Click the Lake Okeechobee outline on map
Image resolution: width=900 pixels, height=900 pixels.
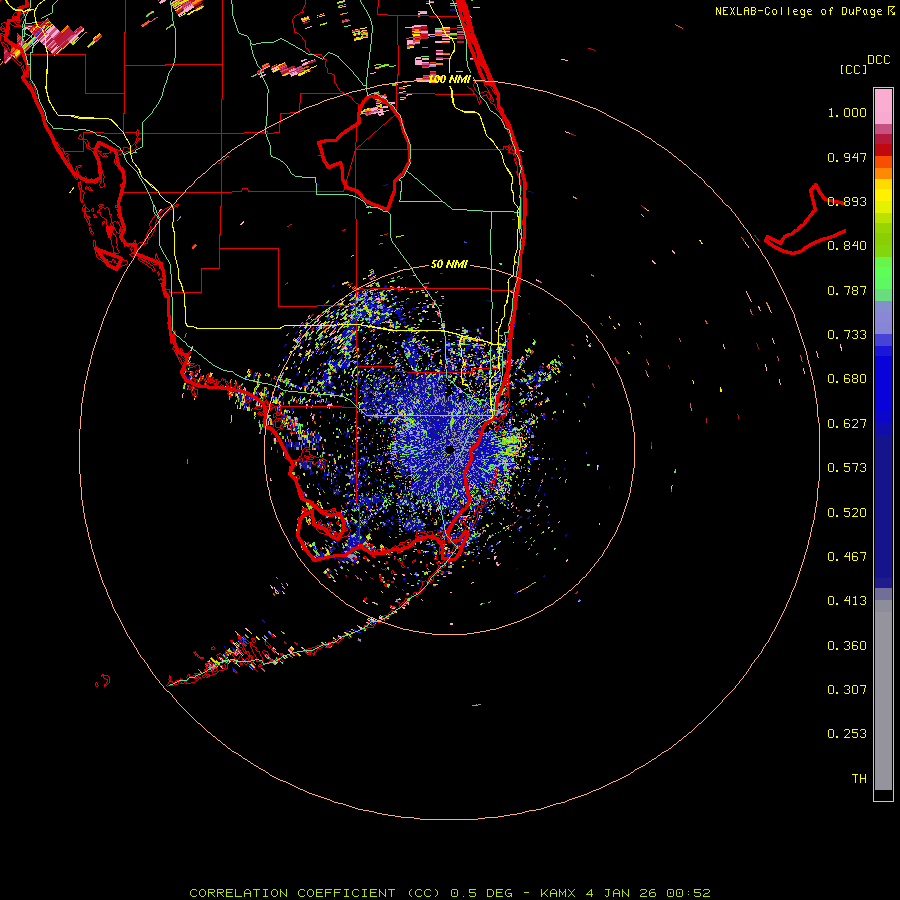364,152
